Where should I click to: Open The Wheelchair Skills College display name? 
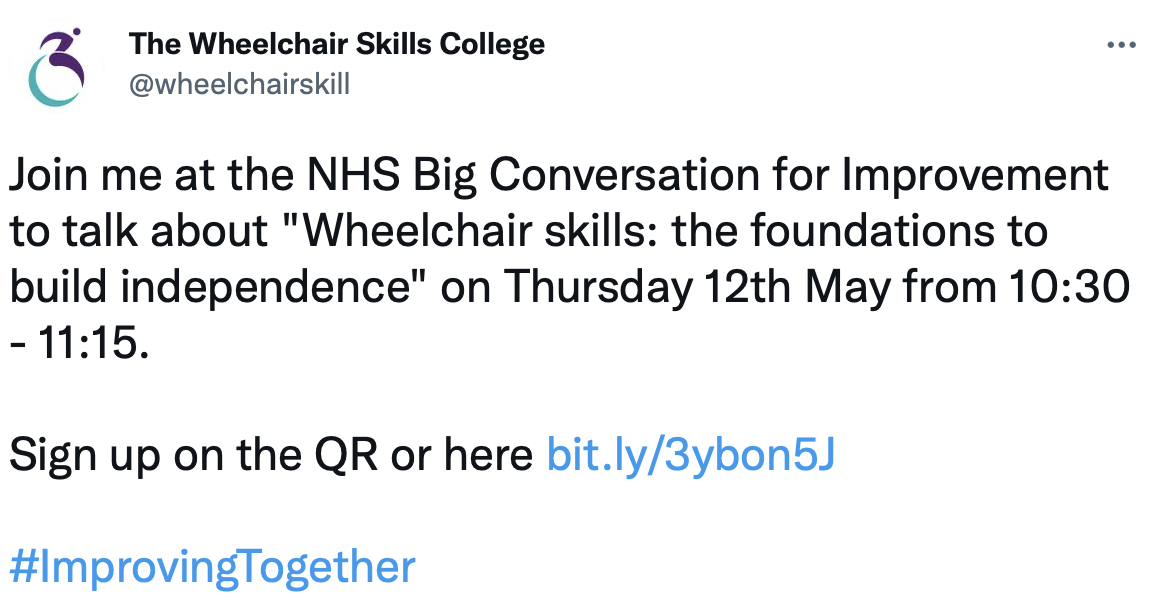click(337, 44)
